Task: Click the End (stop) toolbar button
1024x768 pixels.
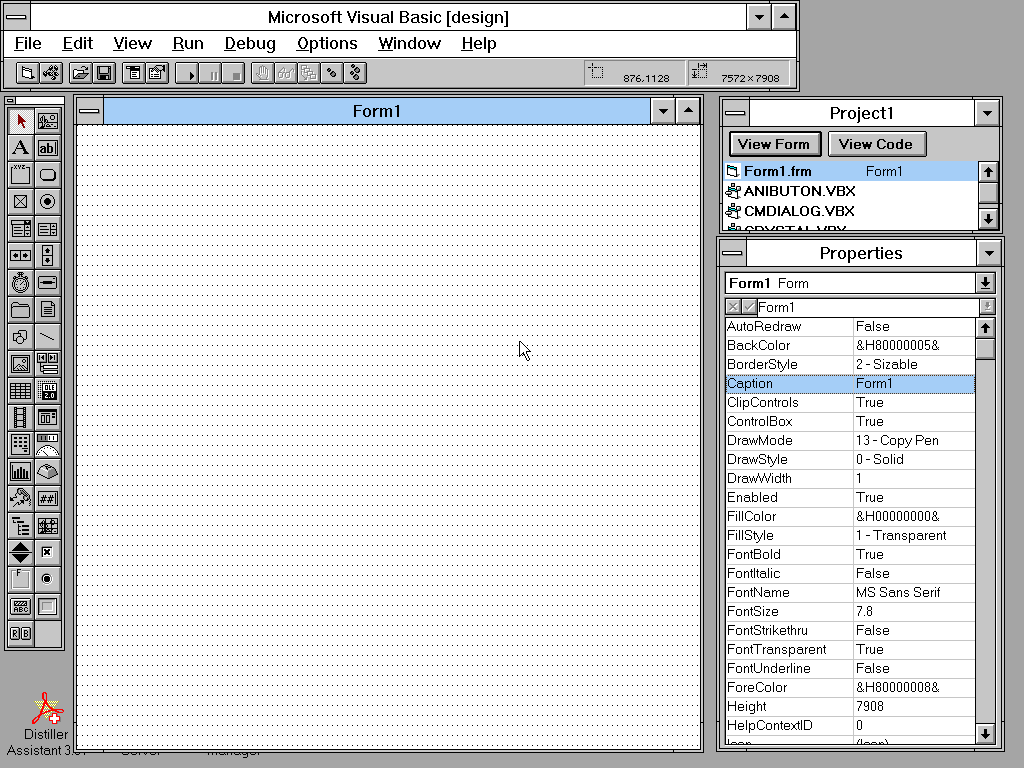Action: (x=234, y=72)
